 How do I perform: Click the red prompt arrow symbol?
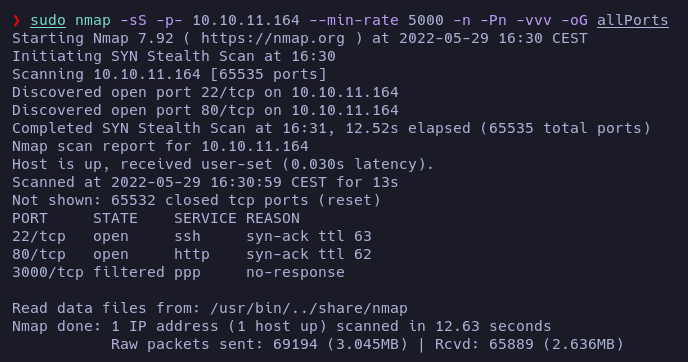(x=17, y=20)
